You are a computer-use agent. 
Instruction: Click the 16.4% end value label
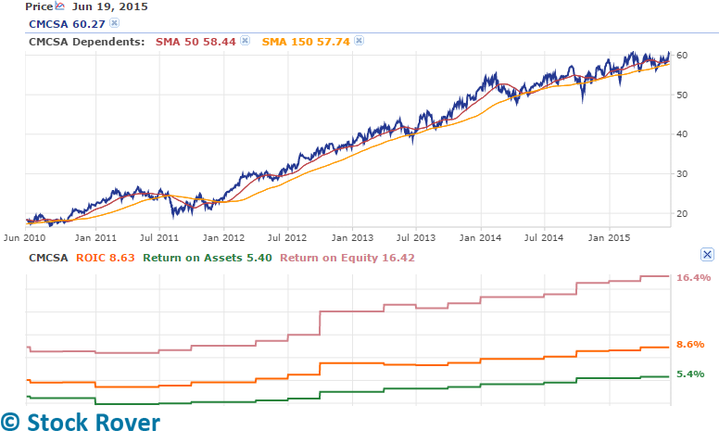click(x=693, y=277)
